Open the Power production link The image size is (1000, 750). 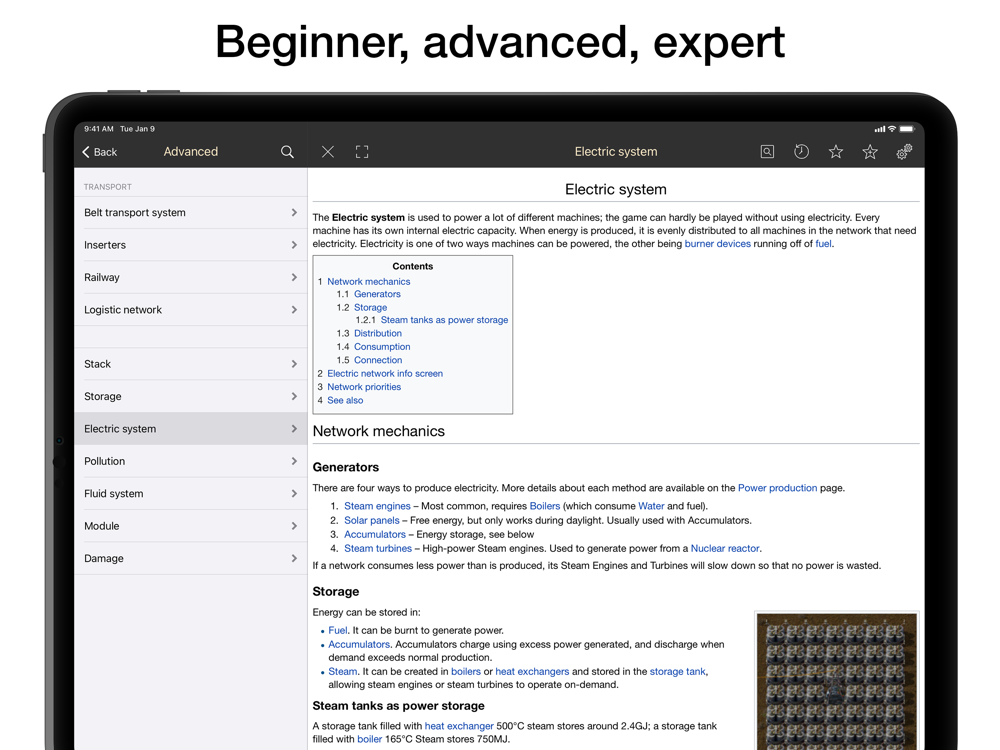[777, 488]
